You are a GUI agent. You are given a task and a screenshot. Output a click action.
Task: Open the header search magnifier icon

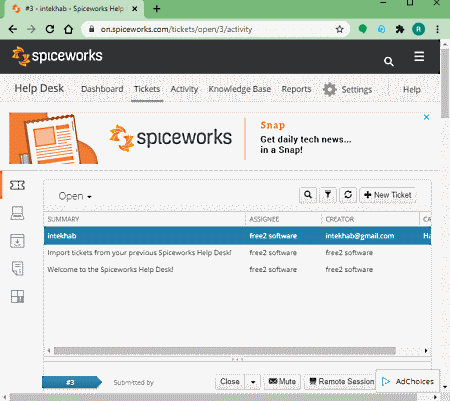(388, 61)
